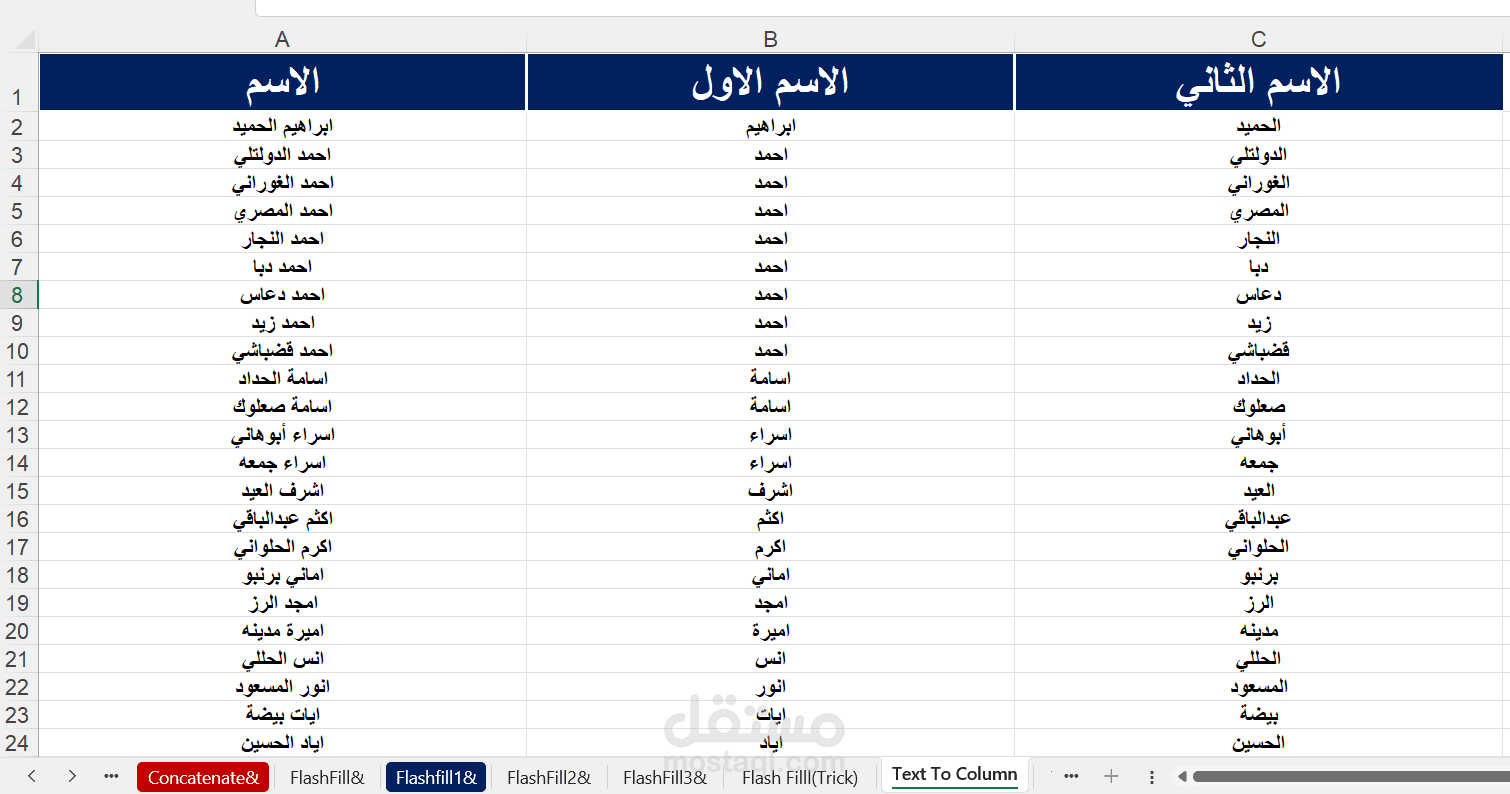Screen dimensions: 1510x794
Task: Click the horizontal scrollbar's left arrow
Action: pos(1182,776)
